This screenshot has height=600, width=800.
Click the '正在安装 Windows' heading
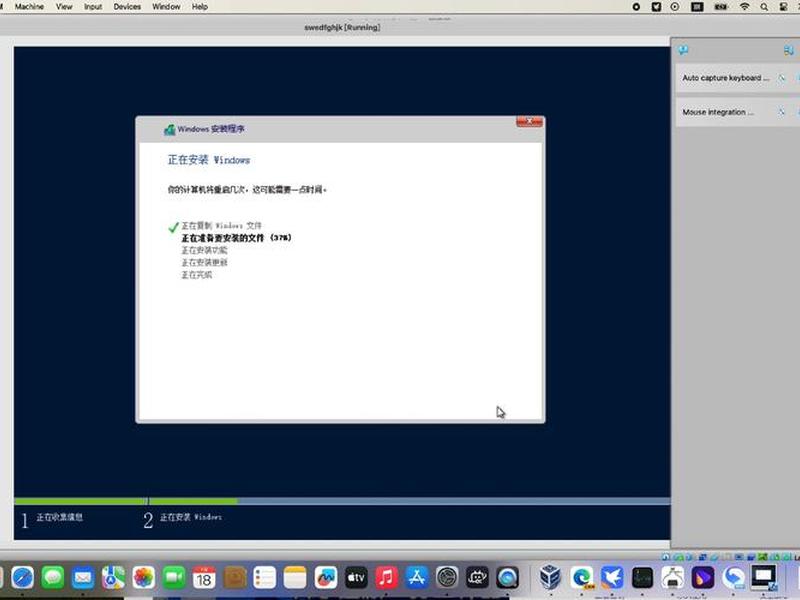pos(209,160)
